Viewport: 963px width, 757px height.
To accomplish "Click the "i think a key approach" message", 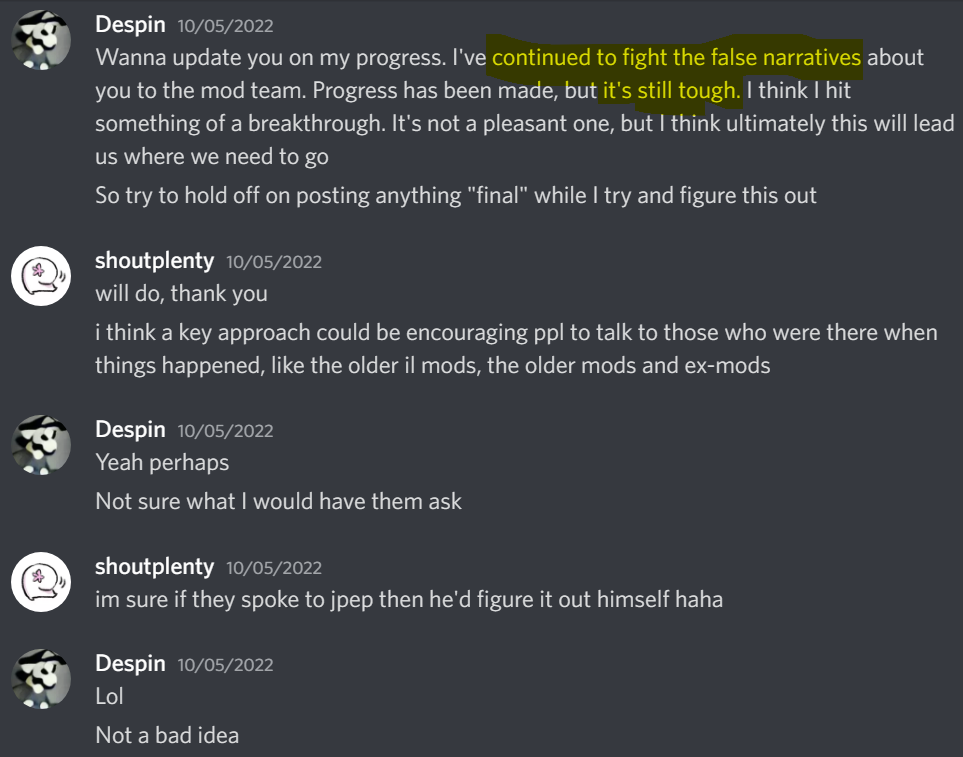I will (x=515, y=347).
